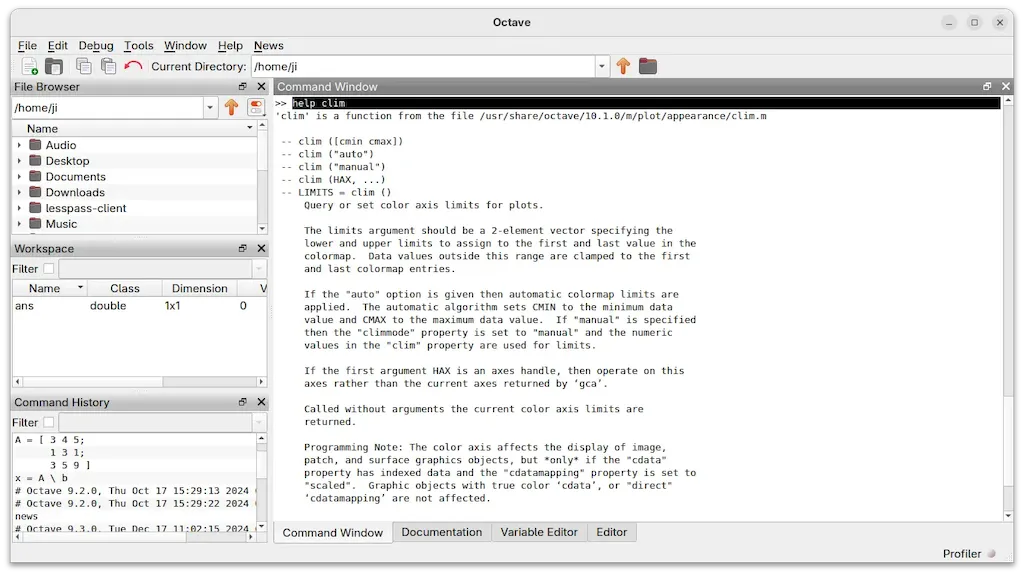
Task: Switch to the Variable Editor tab
Action: [x=539, y=532]
